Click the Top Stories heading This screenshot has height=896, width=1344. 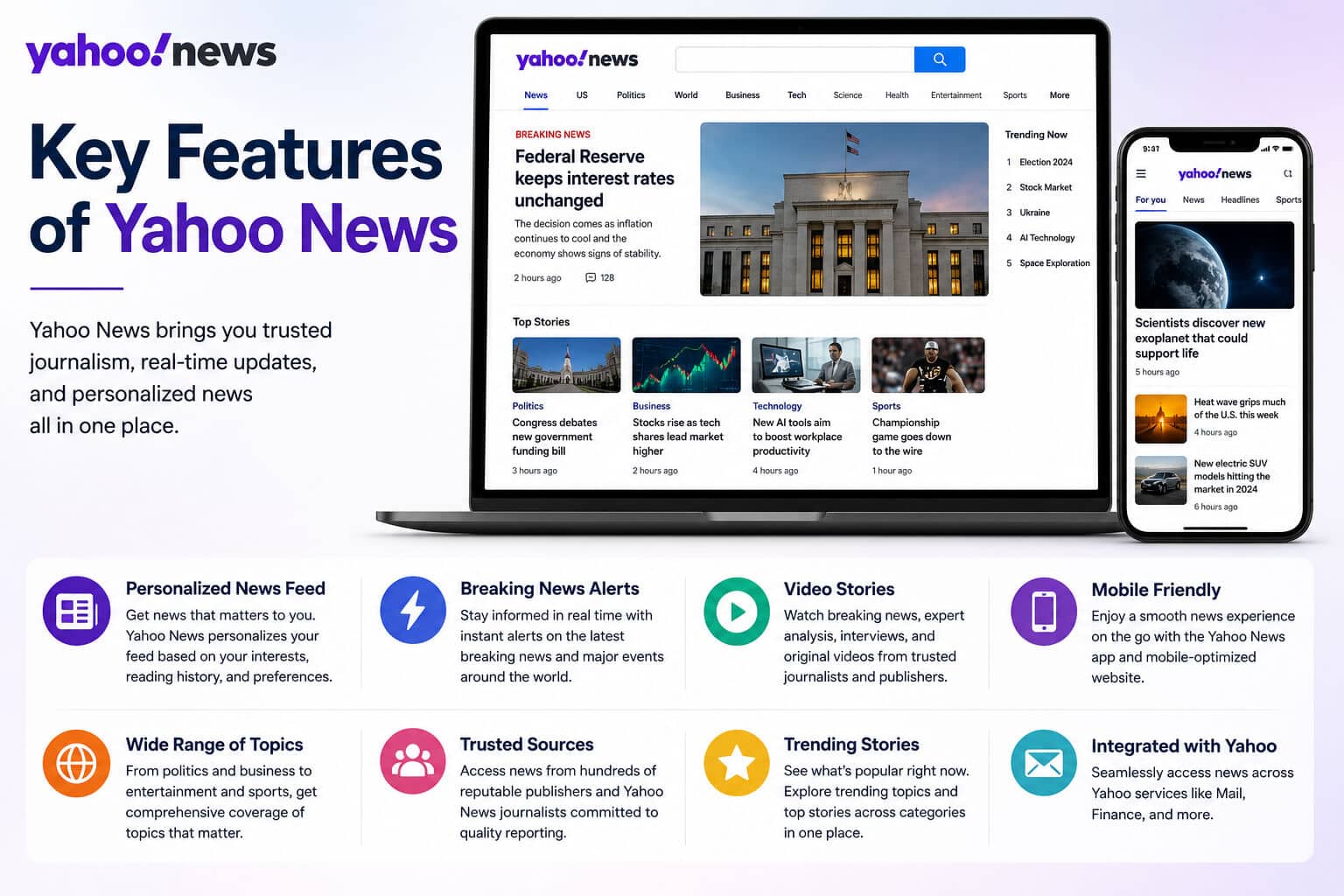point(541,322)
